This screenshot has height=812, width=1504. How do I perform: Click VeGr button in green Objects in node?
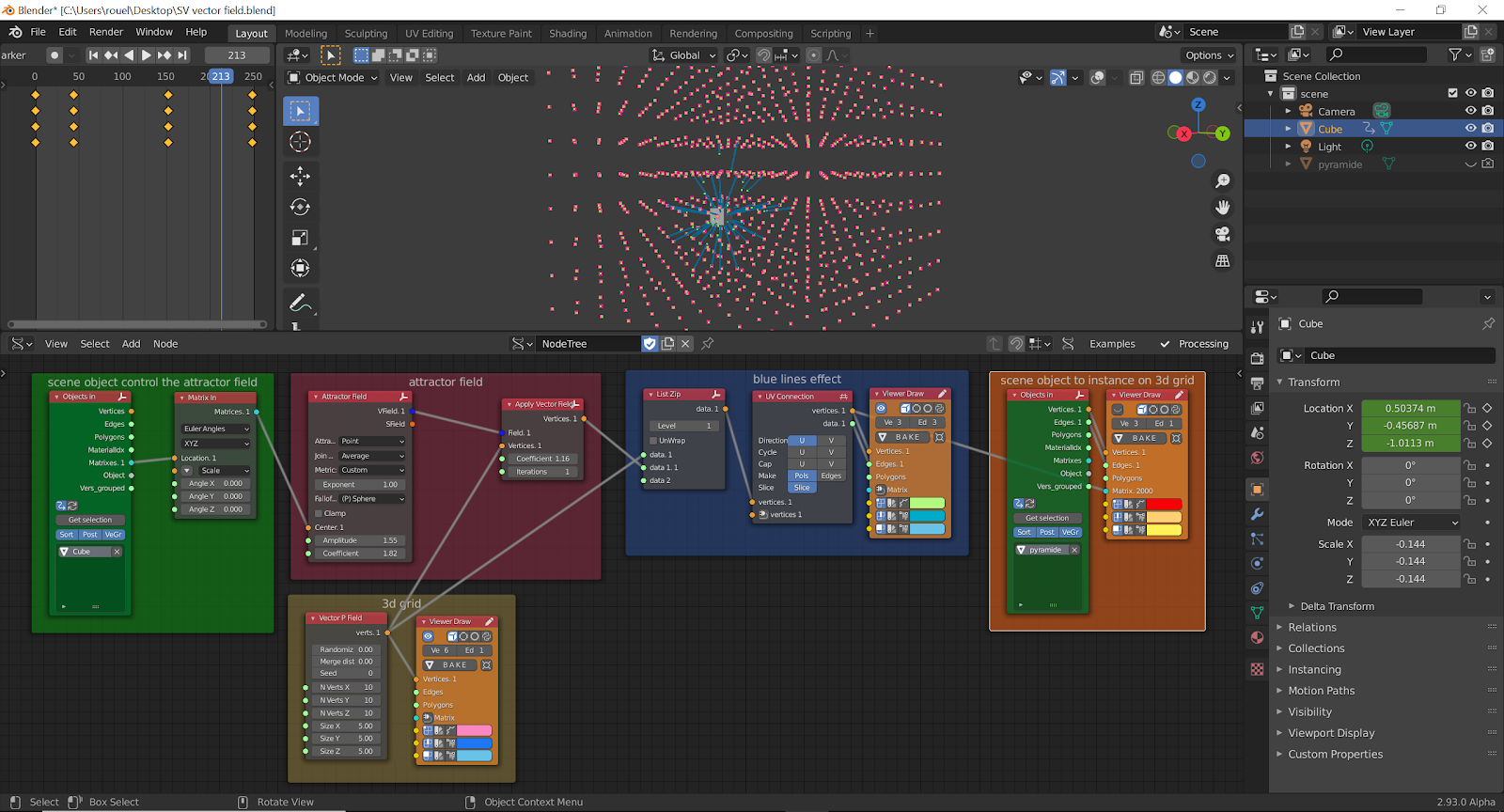coord(113,535)
